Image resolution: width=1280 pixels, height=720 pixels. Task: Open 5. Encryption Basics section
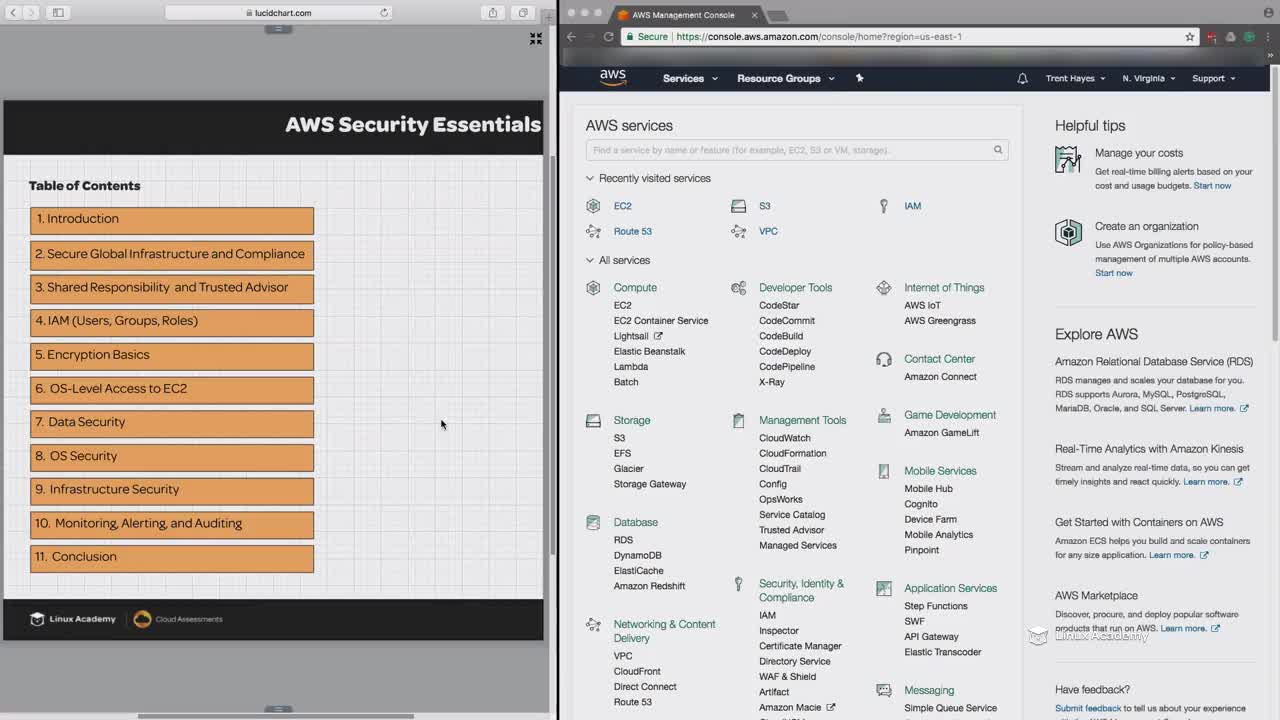(172, 356)
